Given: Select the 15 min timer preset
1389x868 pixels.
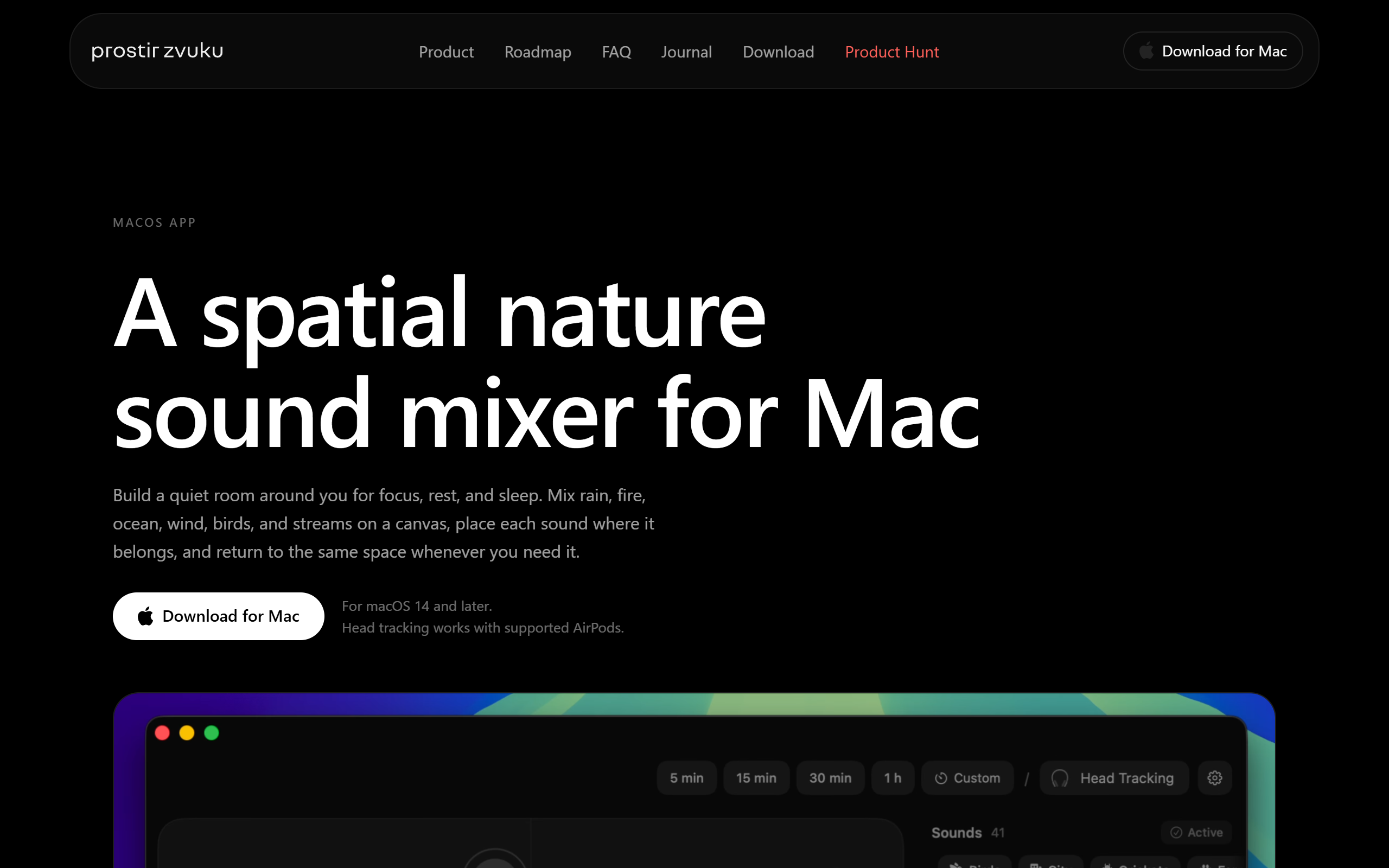Looking at the screenshot, I should point(756,778).
